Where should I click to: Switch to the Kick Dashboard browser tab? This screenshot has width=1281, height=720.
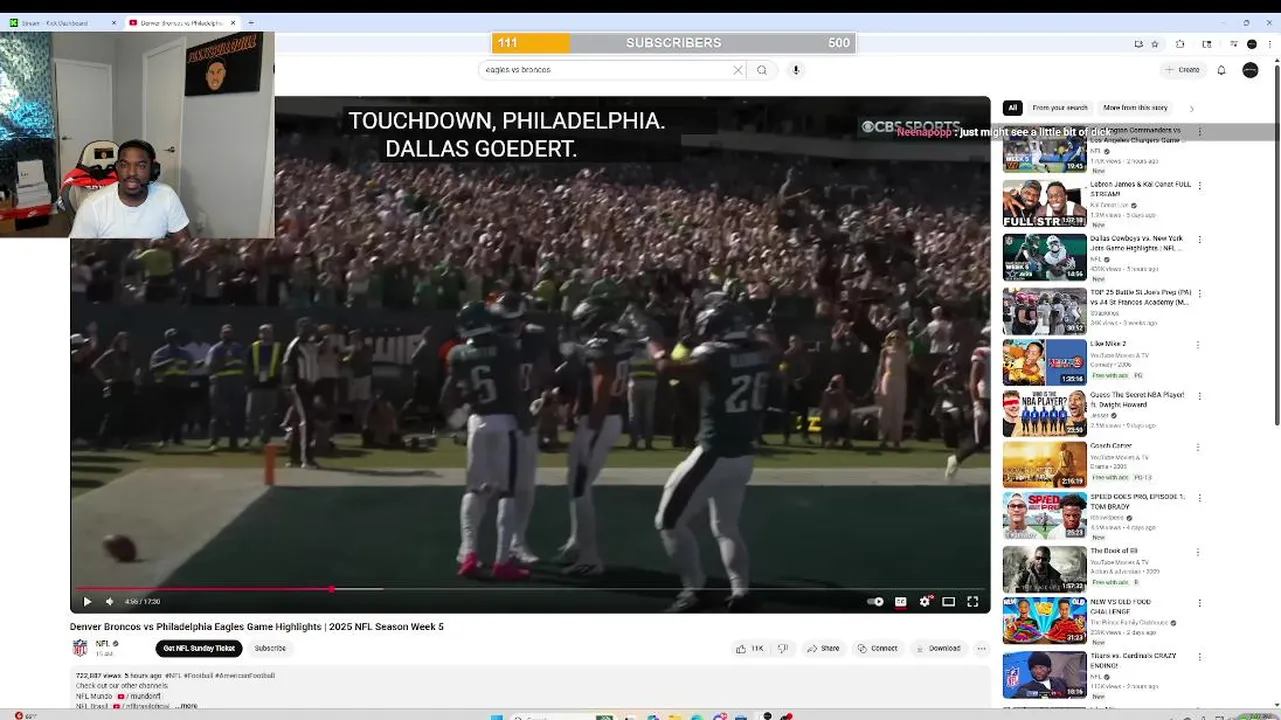[60, 22]
